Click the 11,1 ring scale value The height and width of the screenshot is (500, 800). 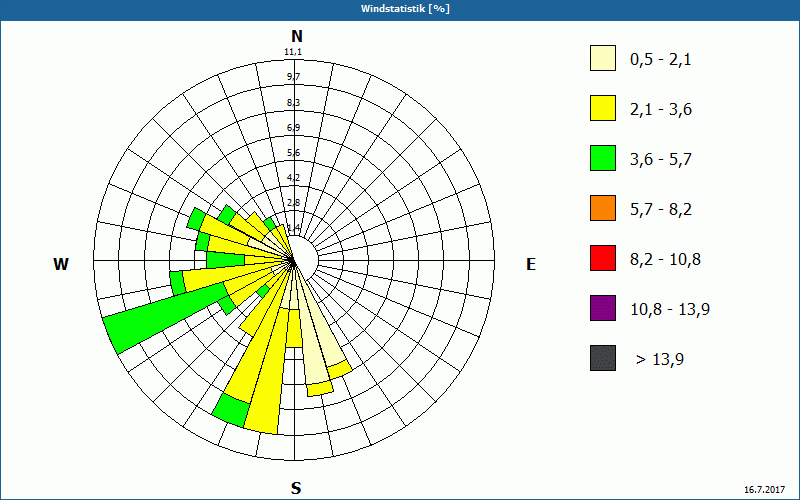(293, 52)
